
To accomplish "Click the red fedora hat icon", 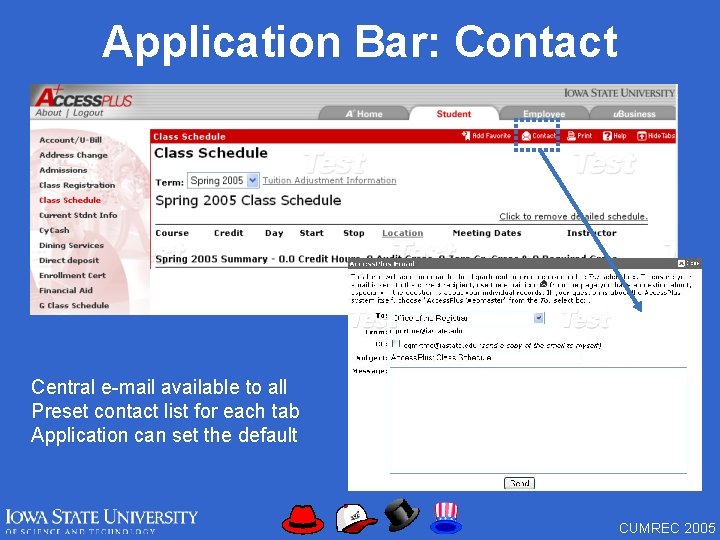I will click(x=302, y=519).
